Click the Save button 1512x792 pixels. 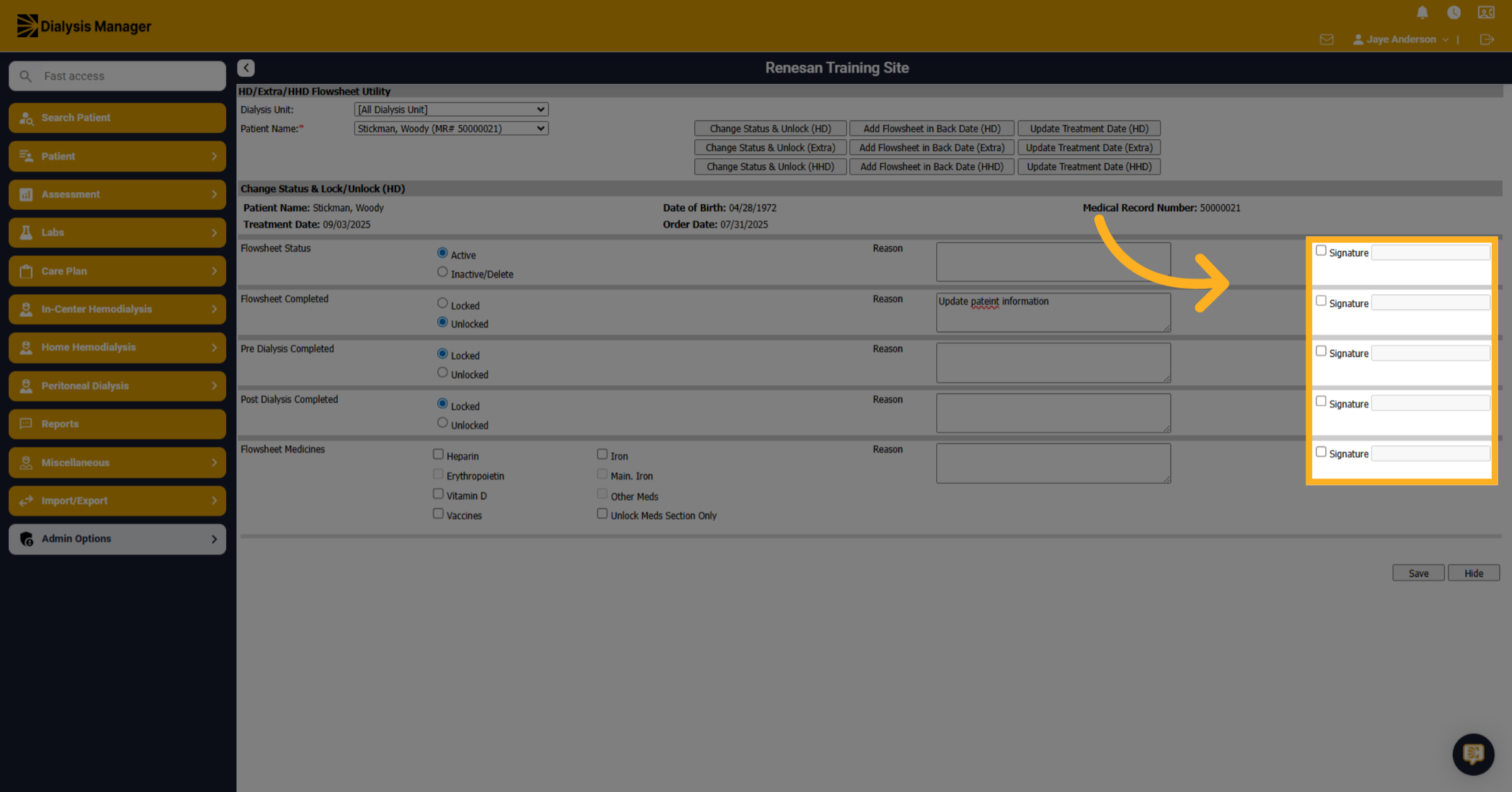pyautogui.click(x=1418, y=573)
